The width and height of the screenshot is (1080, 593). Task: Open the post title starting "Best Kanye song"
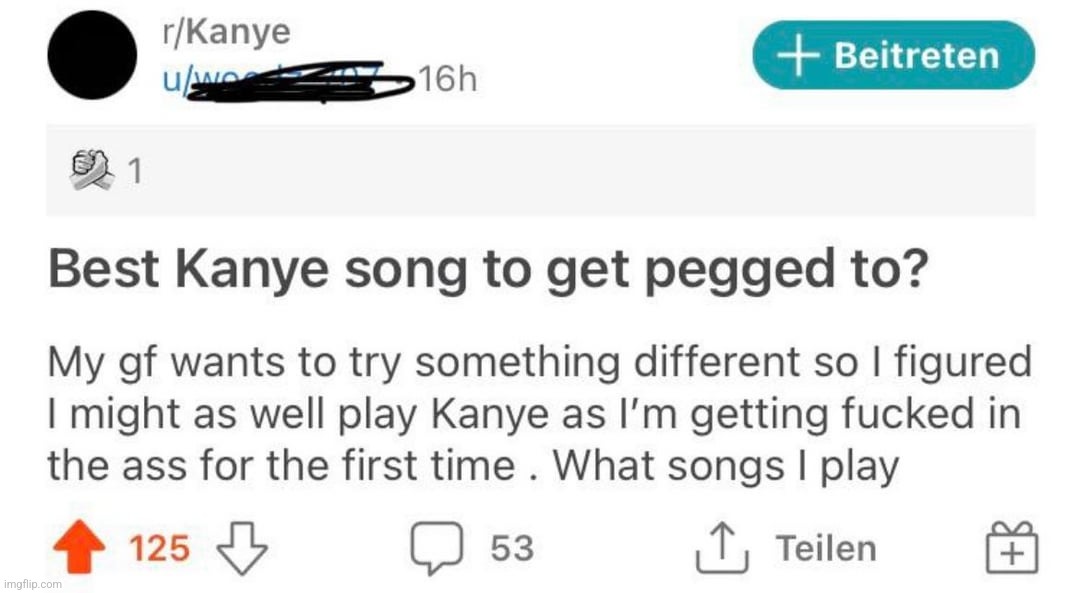[488, 269]
